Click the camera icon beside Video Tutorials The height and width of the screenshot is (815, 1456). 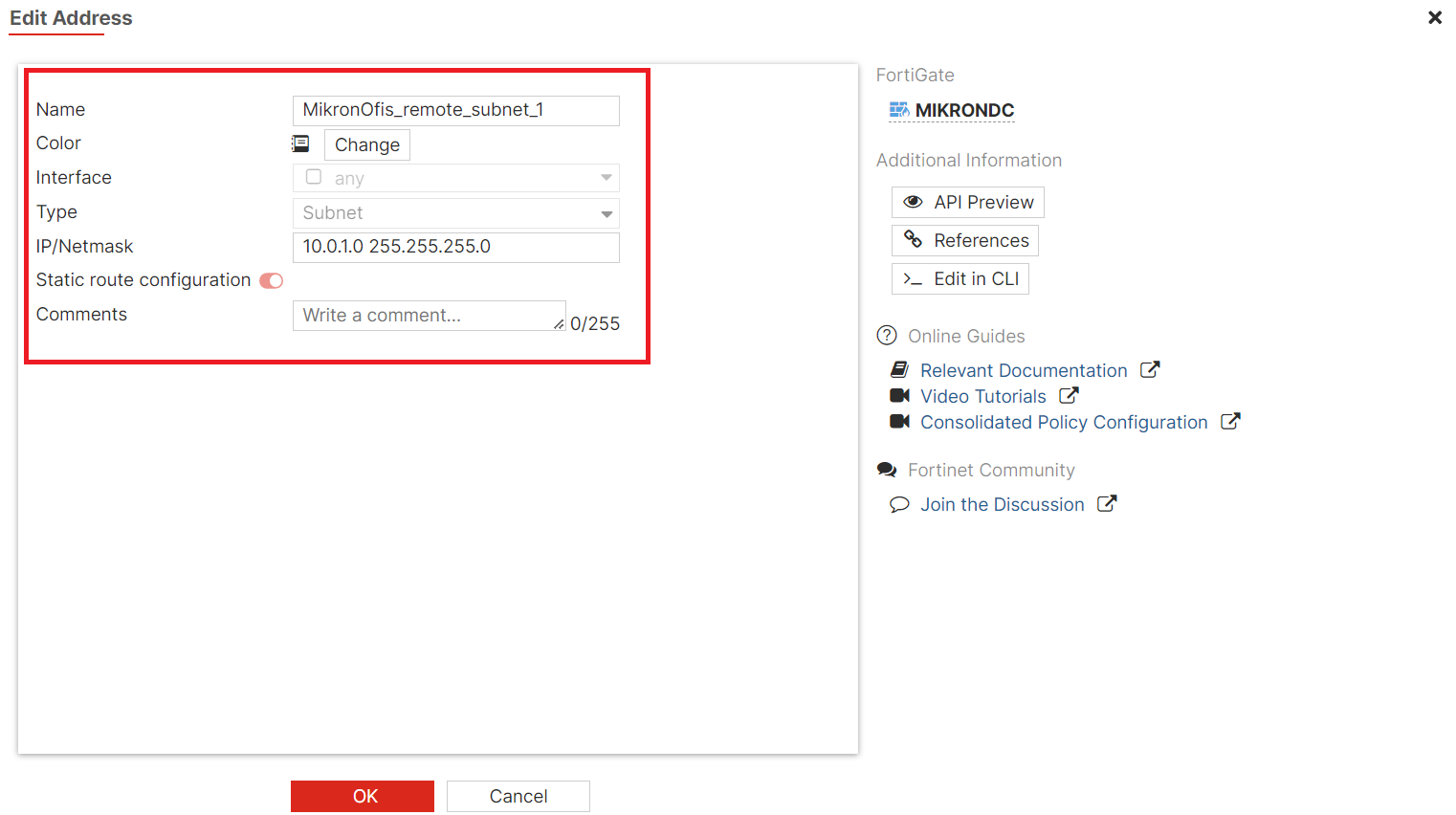pos(899,395)
